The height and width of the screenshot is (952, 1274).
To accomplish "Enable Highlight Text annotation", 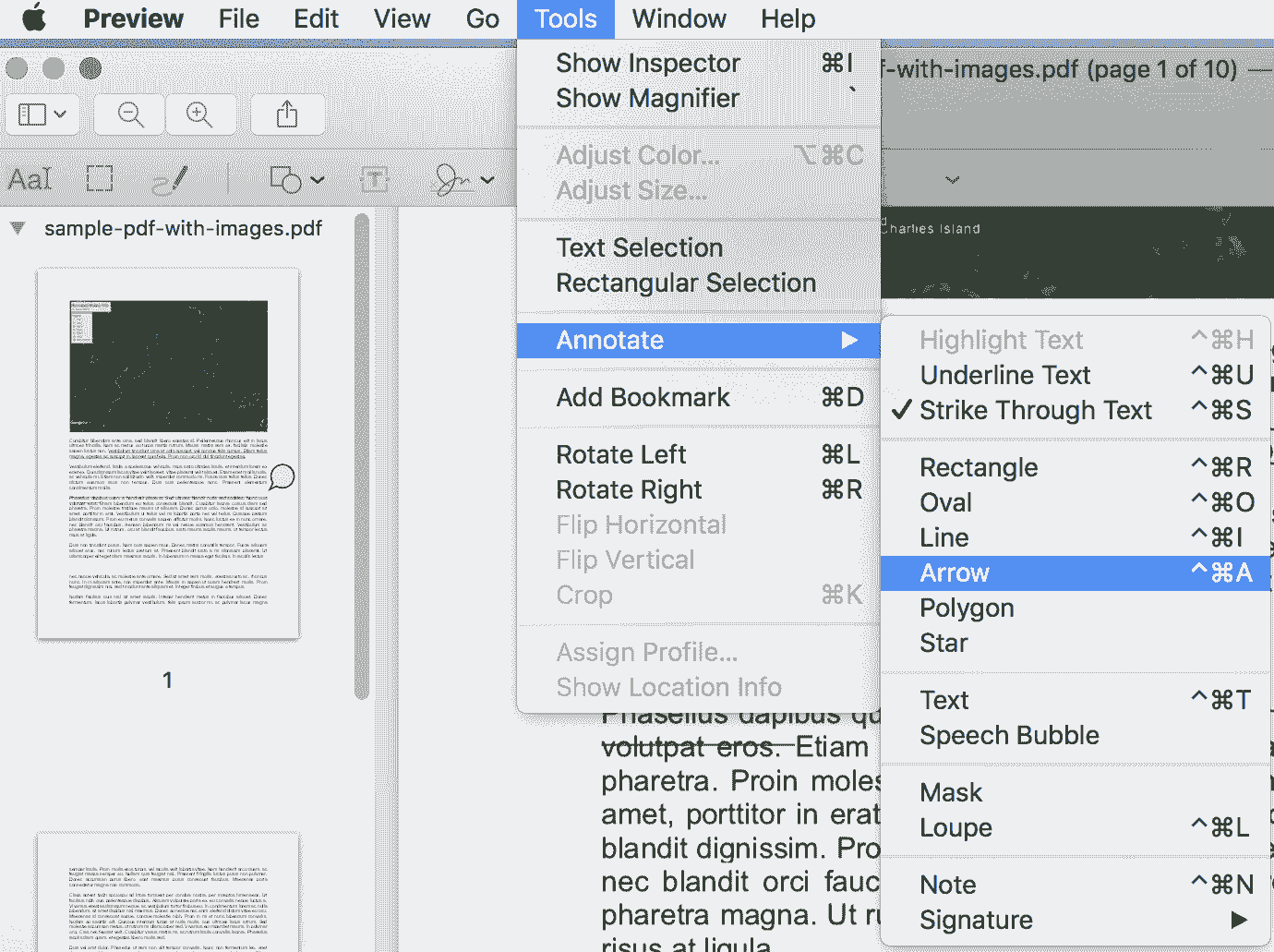I will tap(1002, 339).
